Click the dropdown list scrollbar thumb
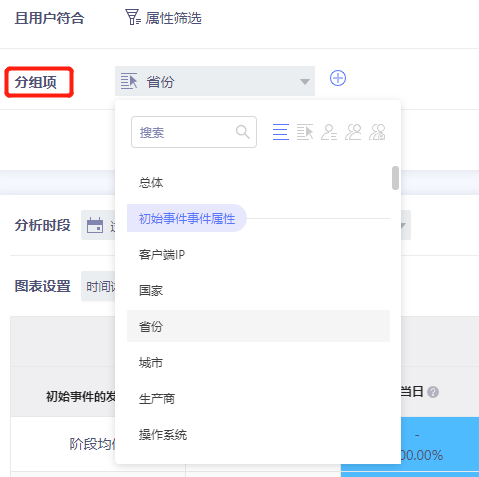Screen dimensions: 479x477 (x=395, y=178)
